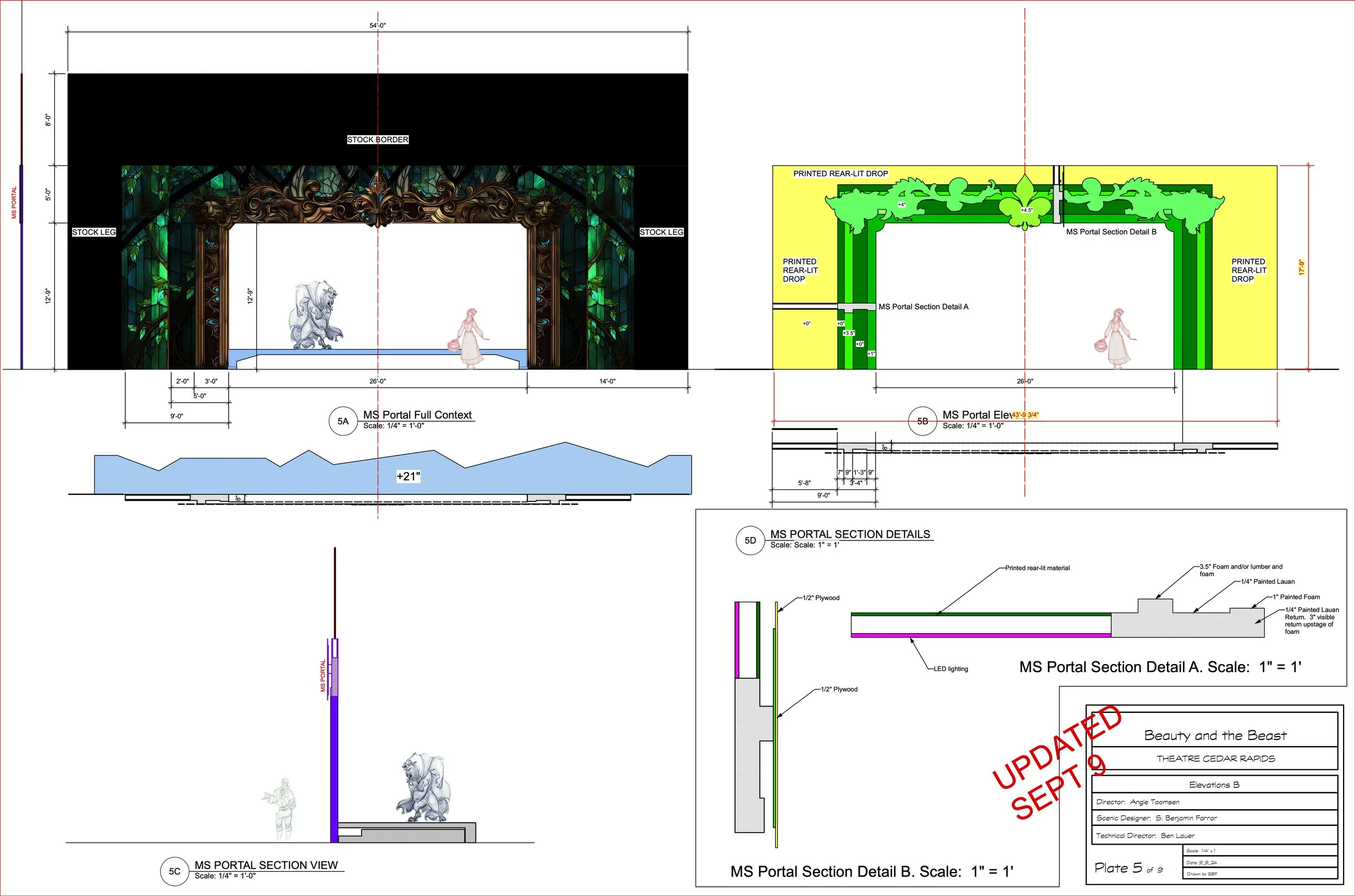This screenshot has height=896, width=1355.
Task: Toggle the PRINTED REAR-LIT DROP label
Action: [x=840, y=172]
